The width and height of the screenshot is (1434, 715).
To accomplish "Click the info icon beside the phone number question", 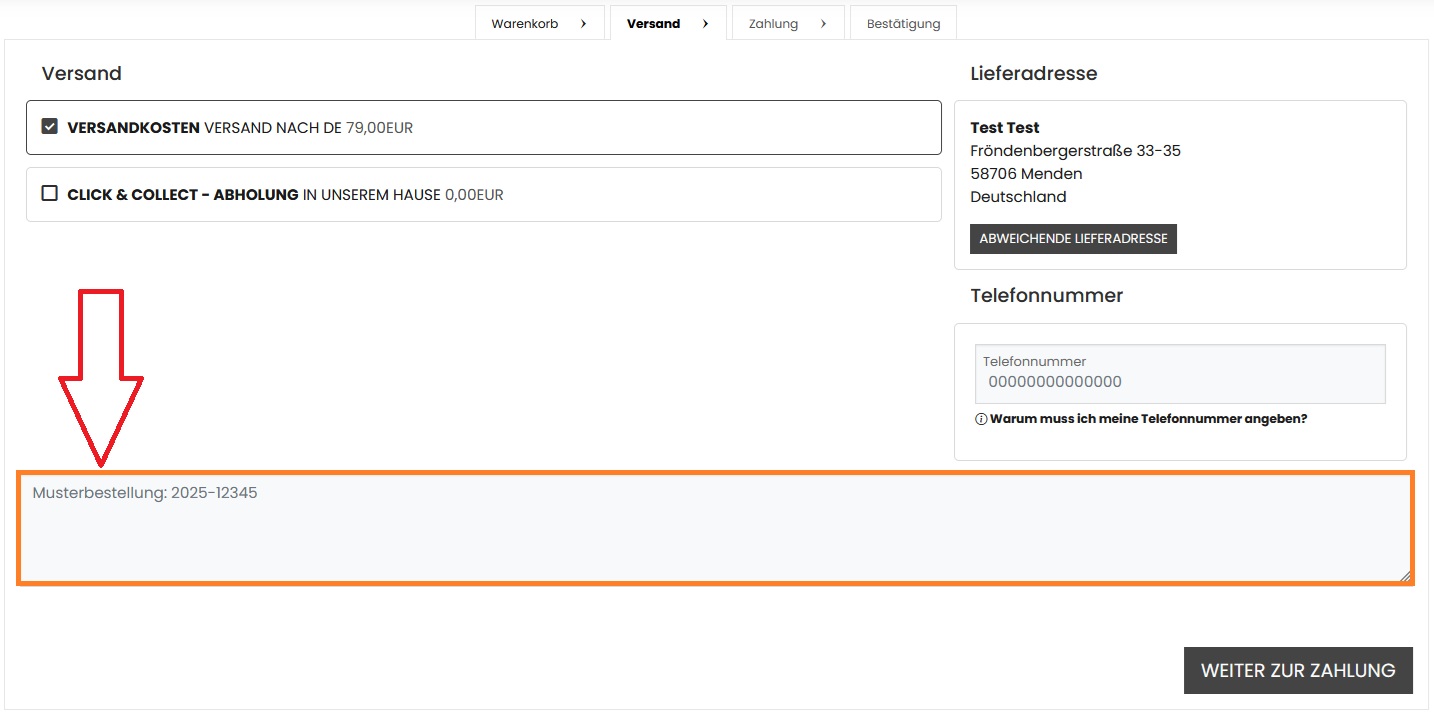I will point(981,419).
